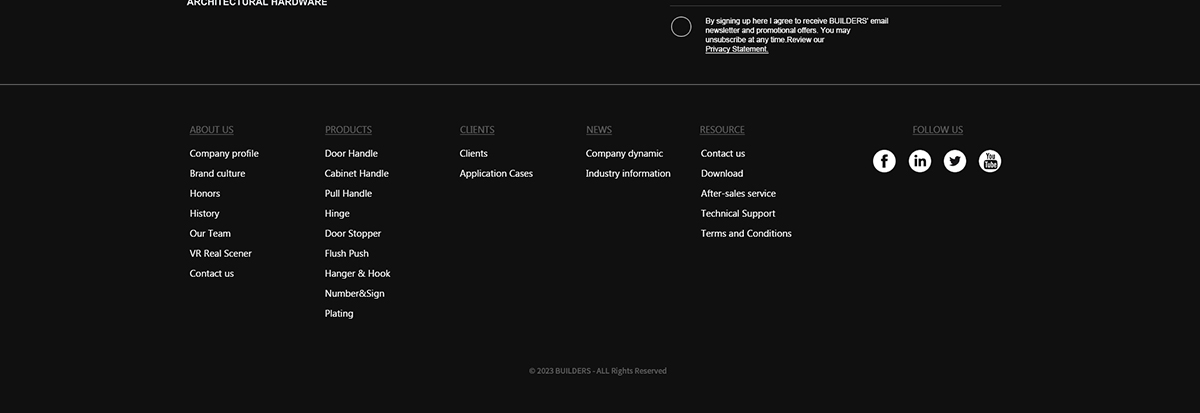
Task: Open the Terms and Conditions link
Action: (746, 234)
